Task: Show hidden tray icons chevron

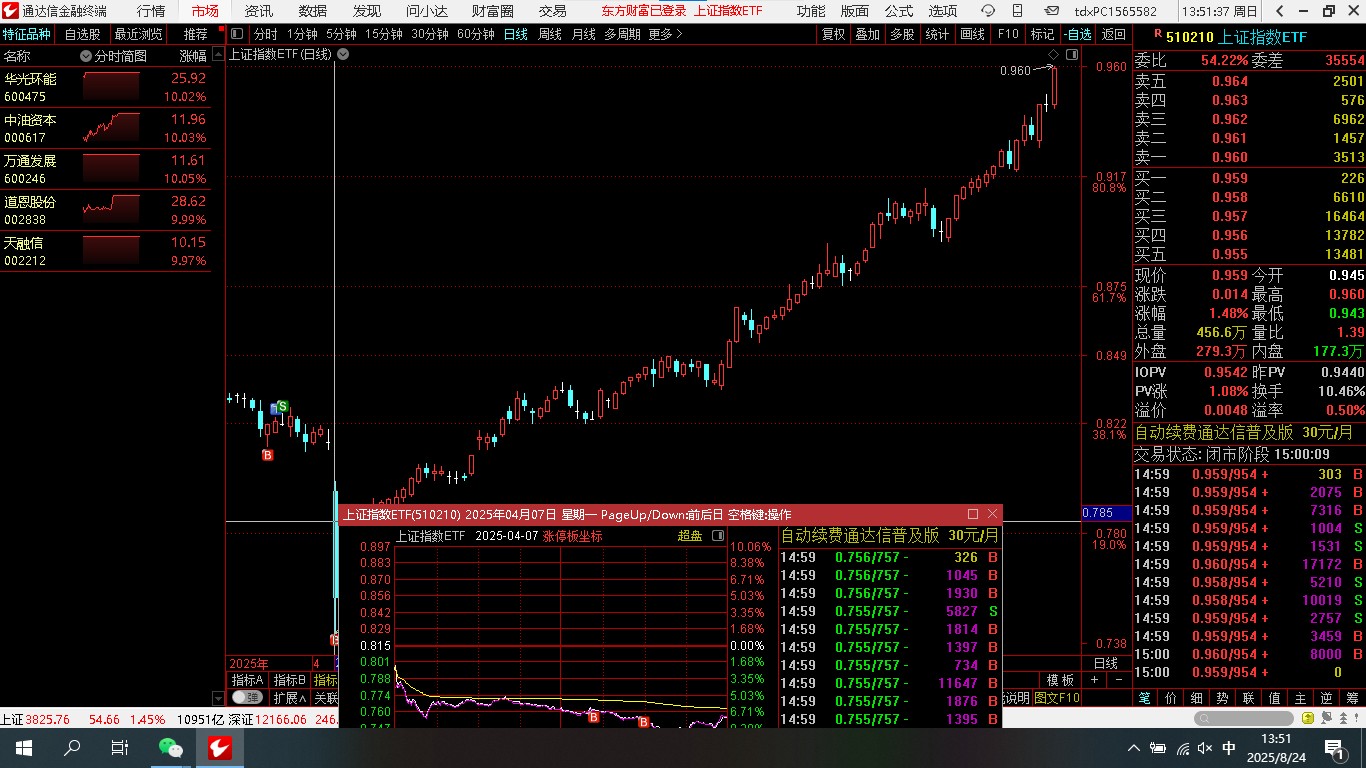Action: [1133, 748]
